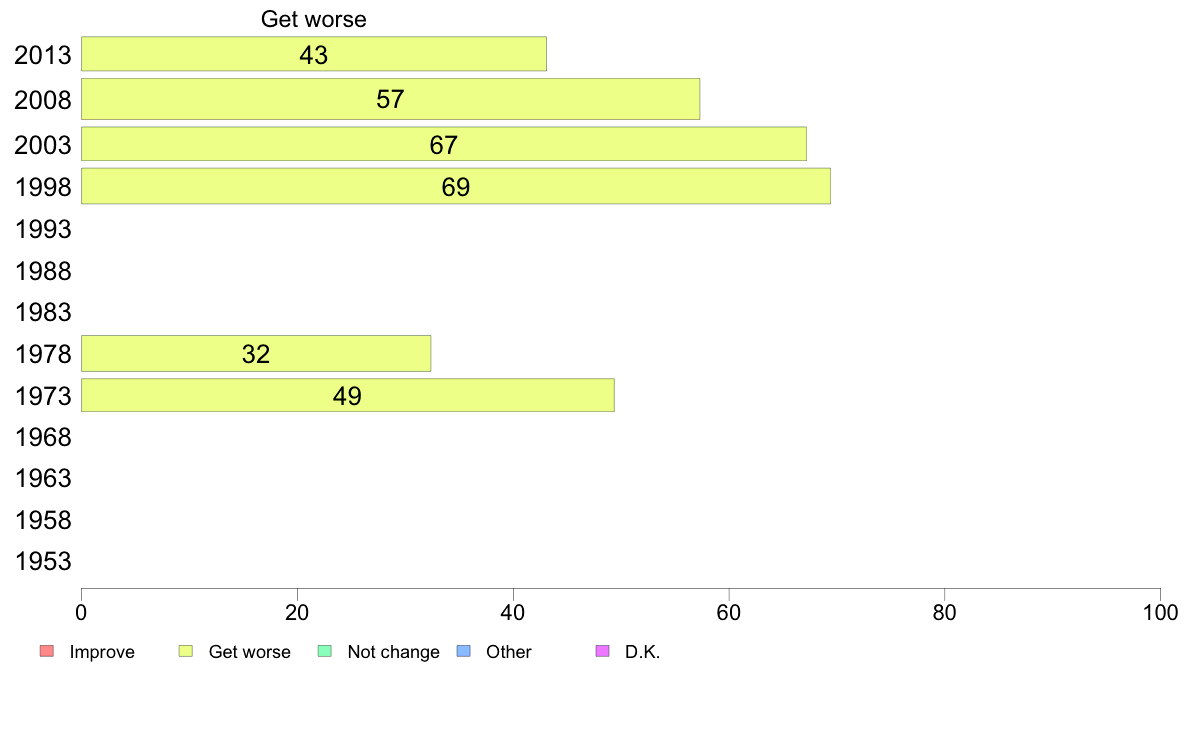
Task: Click the 100 axis tick label
Action: pos(1160,612)
